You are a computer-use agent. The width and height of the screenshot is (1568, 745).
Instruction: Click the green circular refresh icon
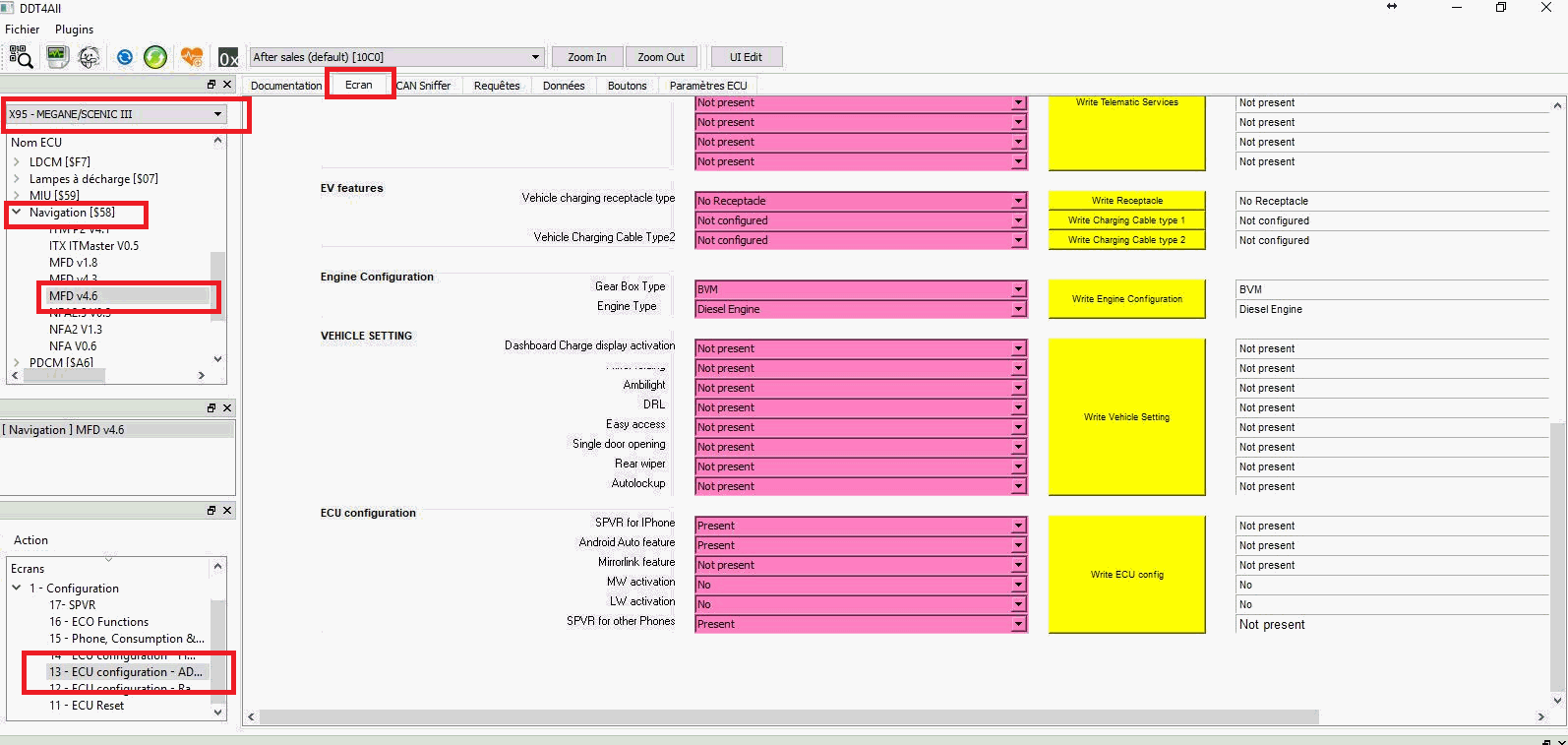[x=155, y=57]
